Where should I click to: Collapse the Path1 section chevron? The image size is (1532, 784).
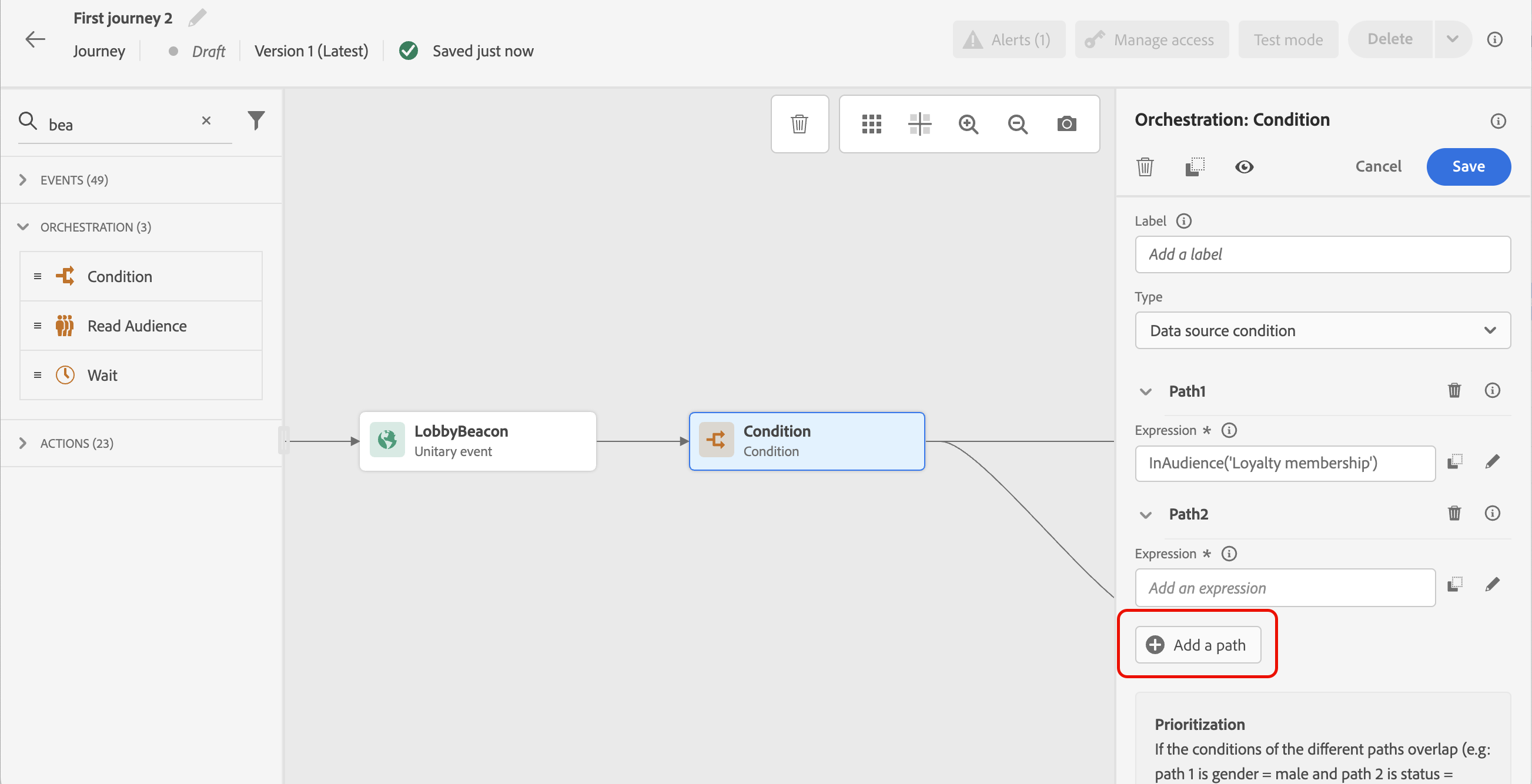click(x=1145, y=391)
